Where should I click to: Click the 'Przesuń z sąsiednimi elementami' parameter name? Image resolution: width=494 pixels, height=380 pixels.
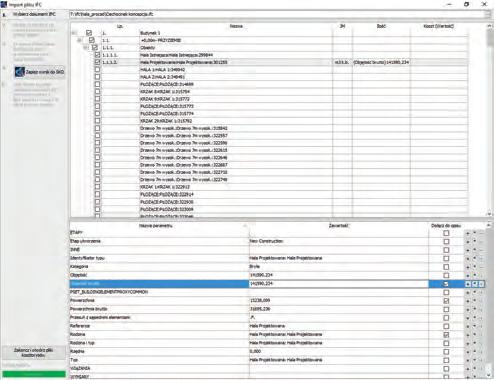tap(100, 318)
